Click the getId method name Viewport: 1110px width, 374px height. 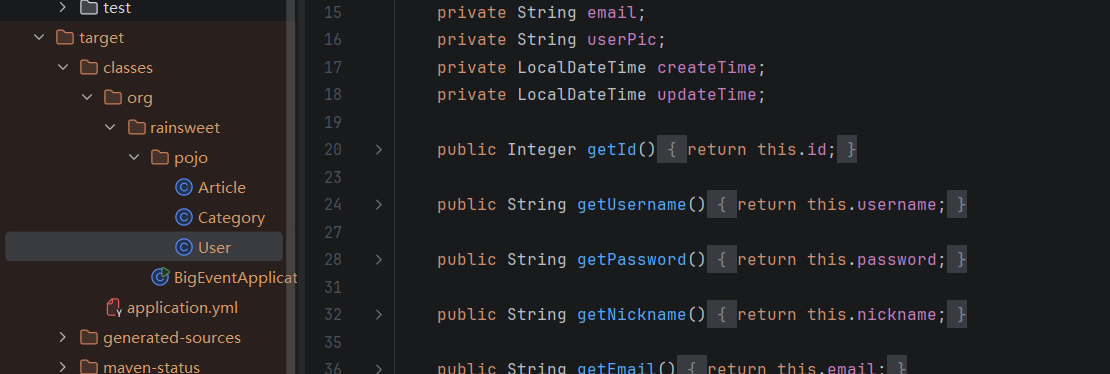coord(612,149)
